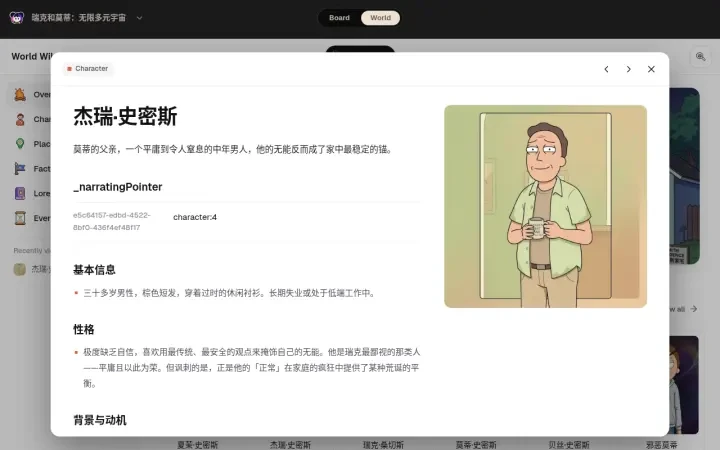The image size is (720, 450).
Task: Select the 杰瑞·史密斯 title heading
Action: click(x=125, y=116)
